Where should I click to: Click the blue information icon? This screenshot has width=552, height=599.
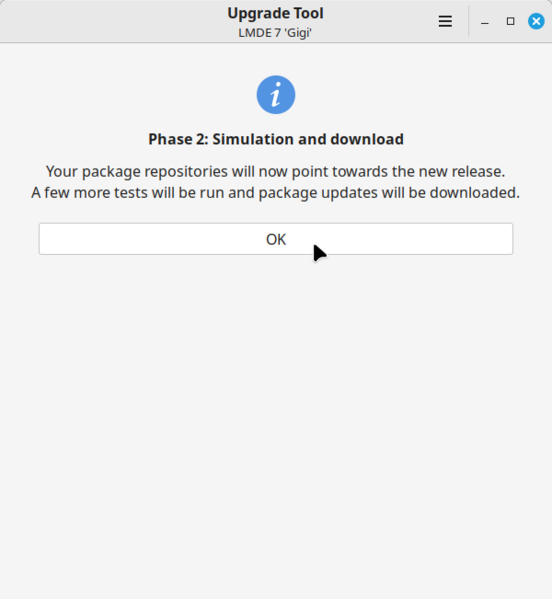276,94
